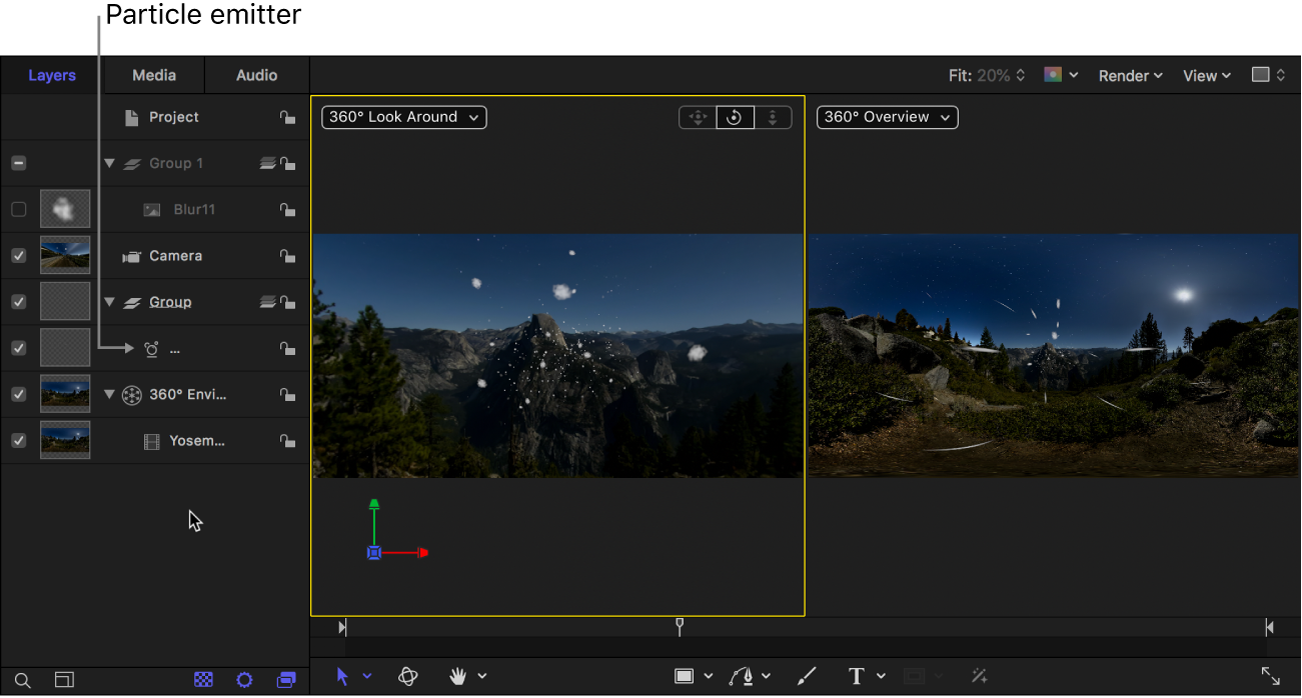Image resolution: width=1302 pixels, height=698 pixels.
Task: Switch to the Audio tab
Action: 256,75
